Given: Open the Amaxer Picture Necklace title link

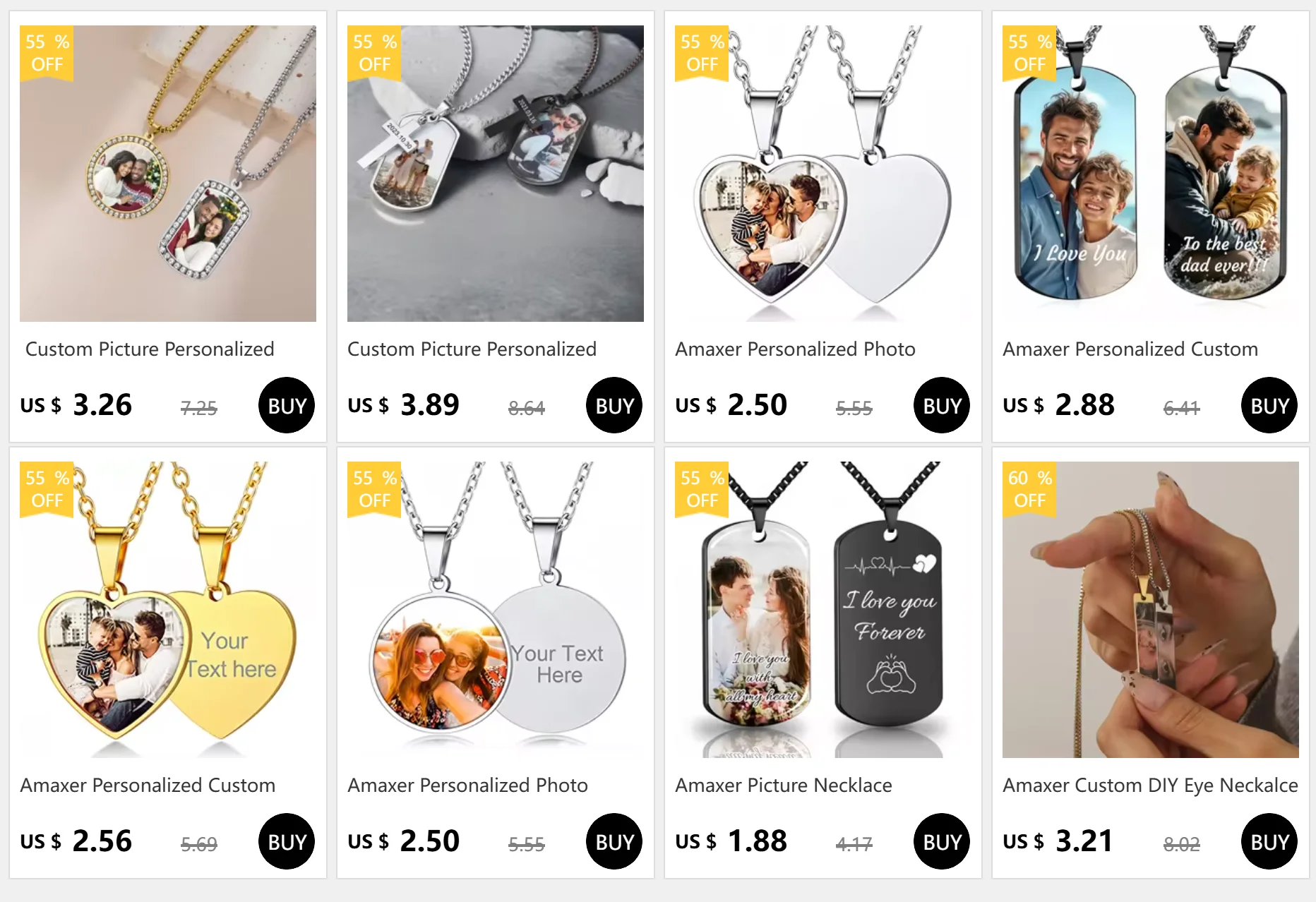Looking at the screenshot, I should (784, 785).
